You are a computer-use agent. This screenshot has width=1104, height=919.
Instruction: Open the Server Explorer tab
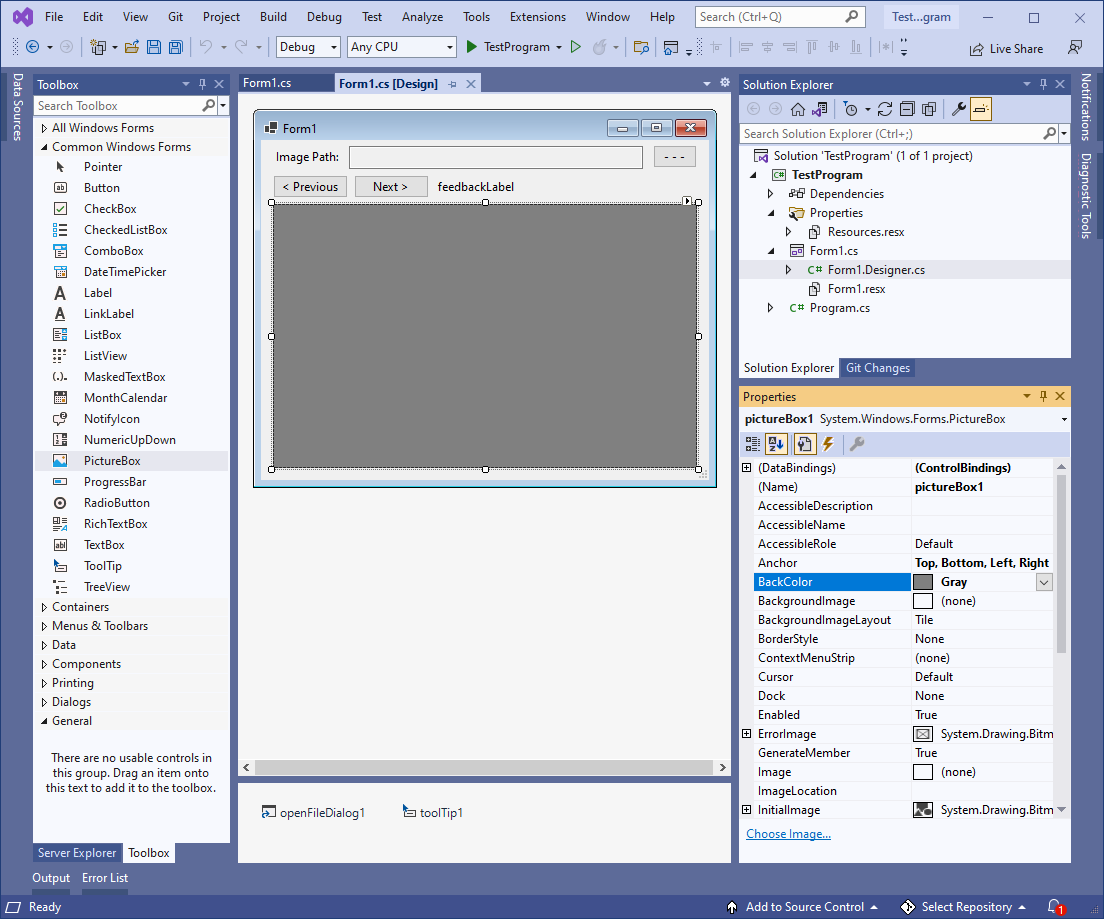click(x=77, y=853)
